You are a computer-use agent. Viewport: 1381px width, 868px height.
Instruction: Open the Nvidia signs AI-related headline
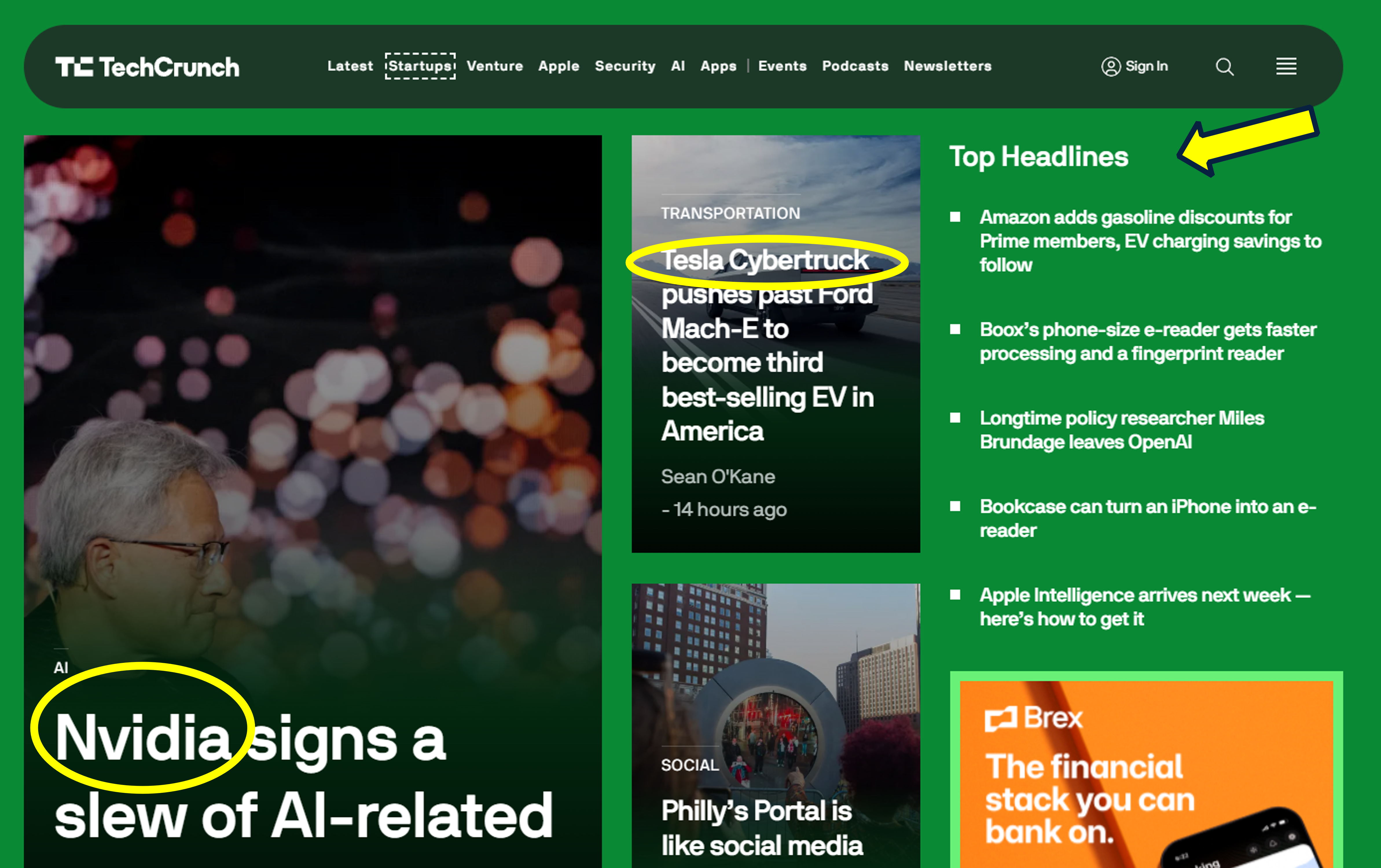(x=304, y=777)
